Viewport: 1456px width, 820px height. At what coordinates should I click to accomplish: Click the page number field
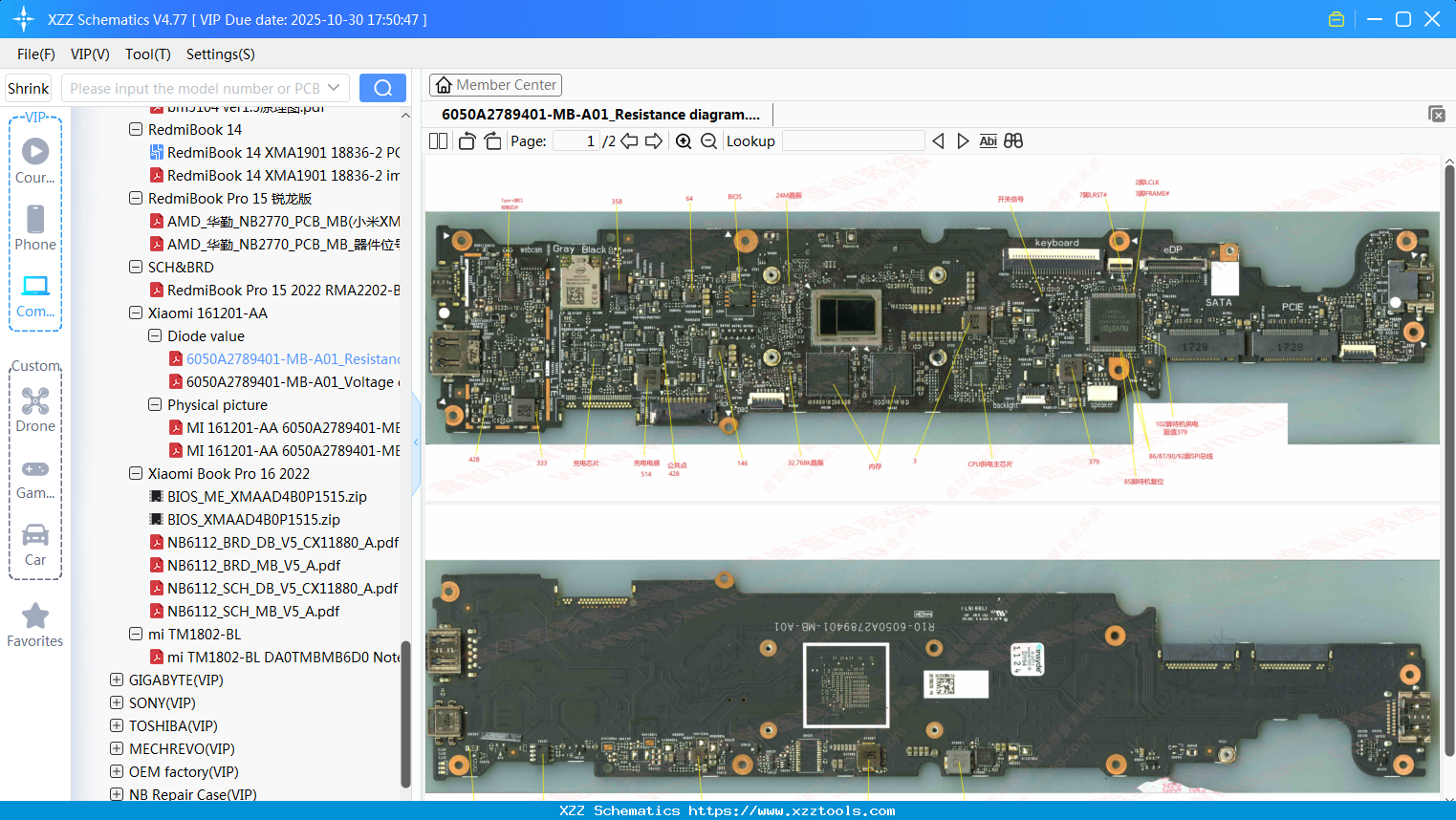tap(576, 141)
